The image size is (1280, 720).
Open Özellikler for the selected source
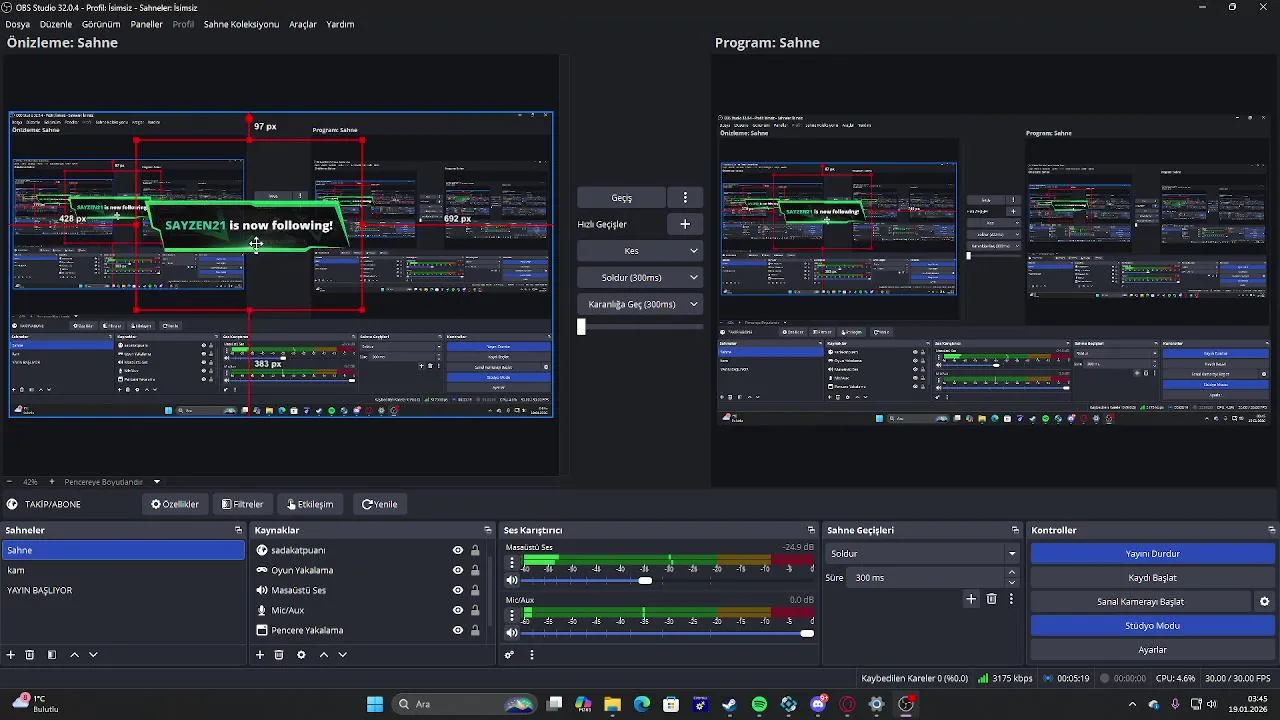tap(175, 504)
